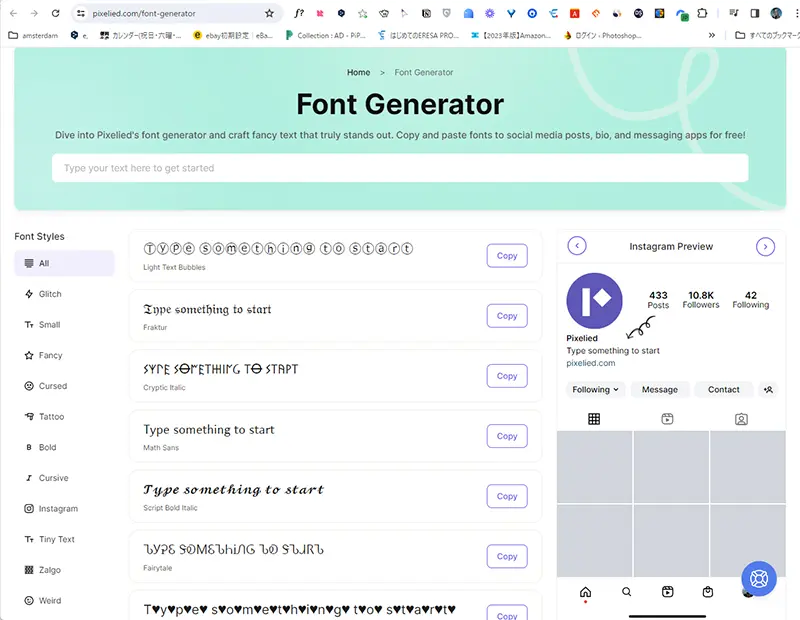800x620 pixels.
Task: Go to next preview with right arrow
Action: click(765, 246)
